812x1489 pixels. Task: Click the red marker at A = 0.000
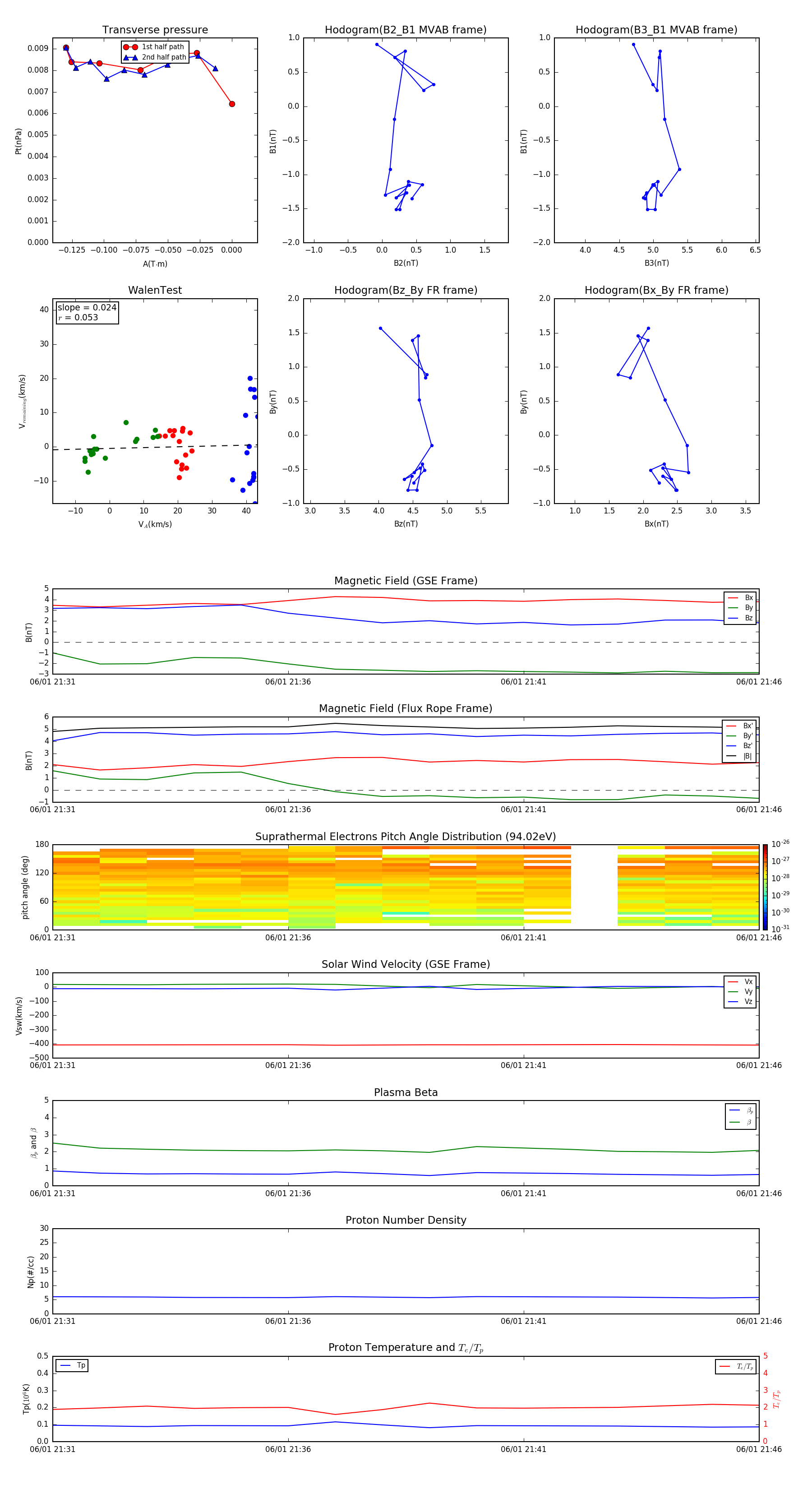pos(232,104)
